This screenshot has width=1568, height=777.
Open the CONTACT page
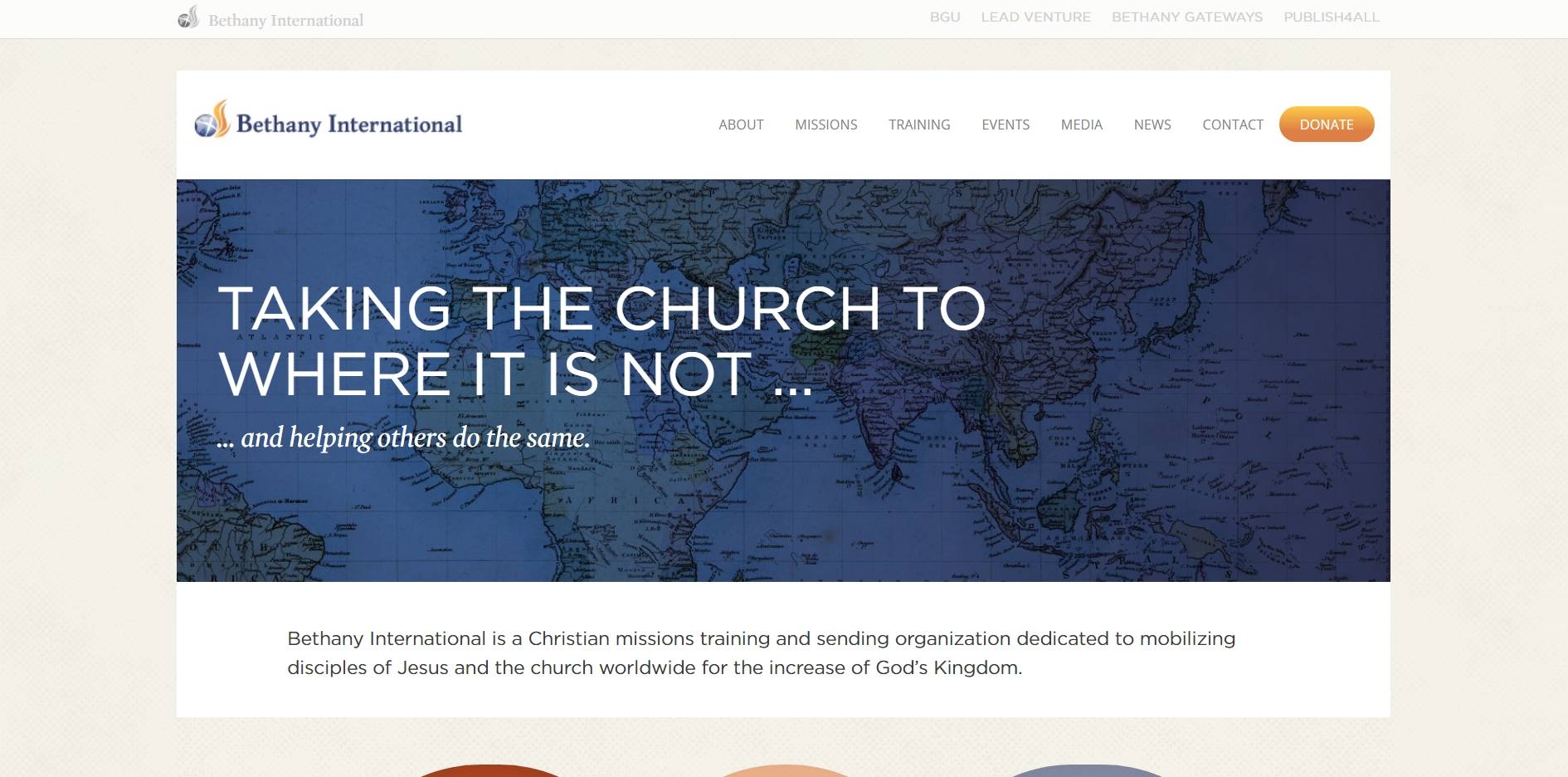pyautogui.click(x=1233, y=125)
